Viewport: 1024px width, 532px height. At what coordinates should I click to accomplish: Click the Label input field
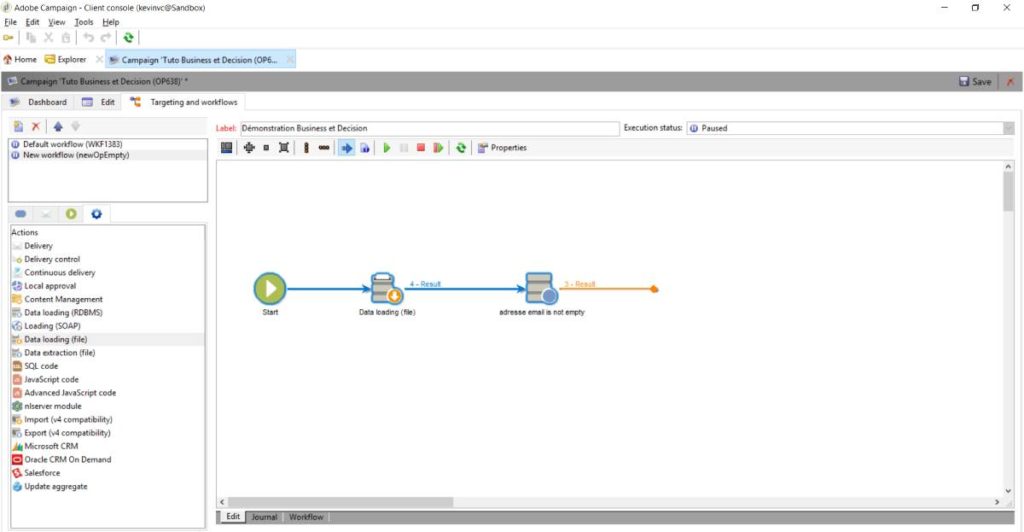click(x=429, y=128)
